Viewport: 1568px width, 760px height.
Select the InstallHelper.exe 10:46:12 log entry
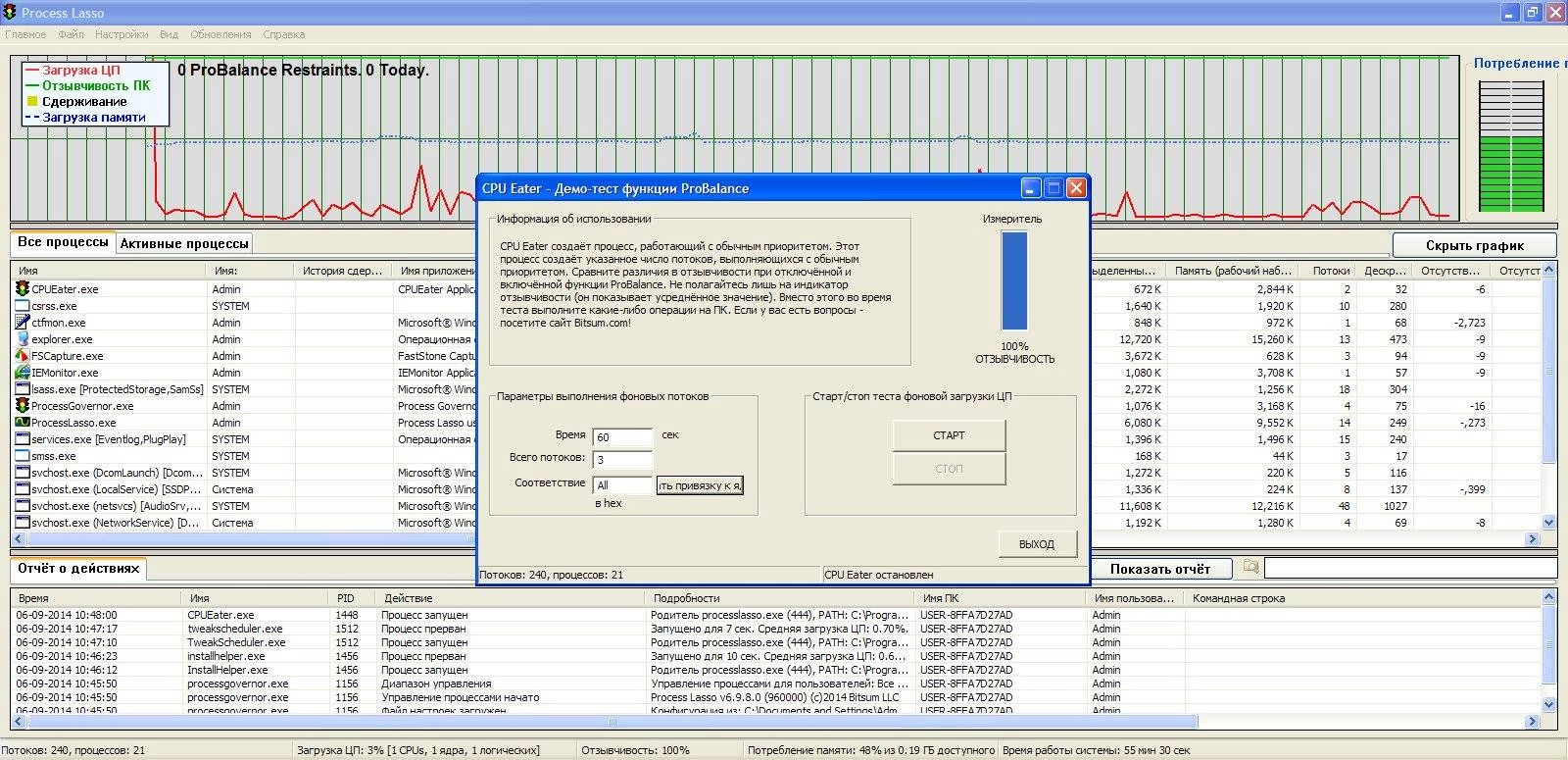click(774, 670)
